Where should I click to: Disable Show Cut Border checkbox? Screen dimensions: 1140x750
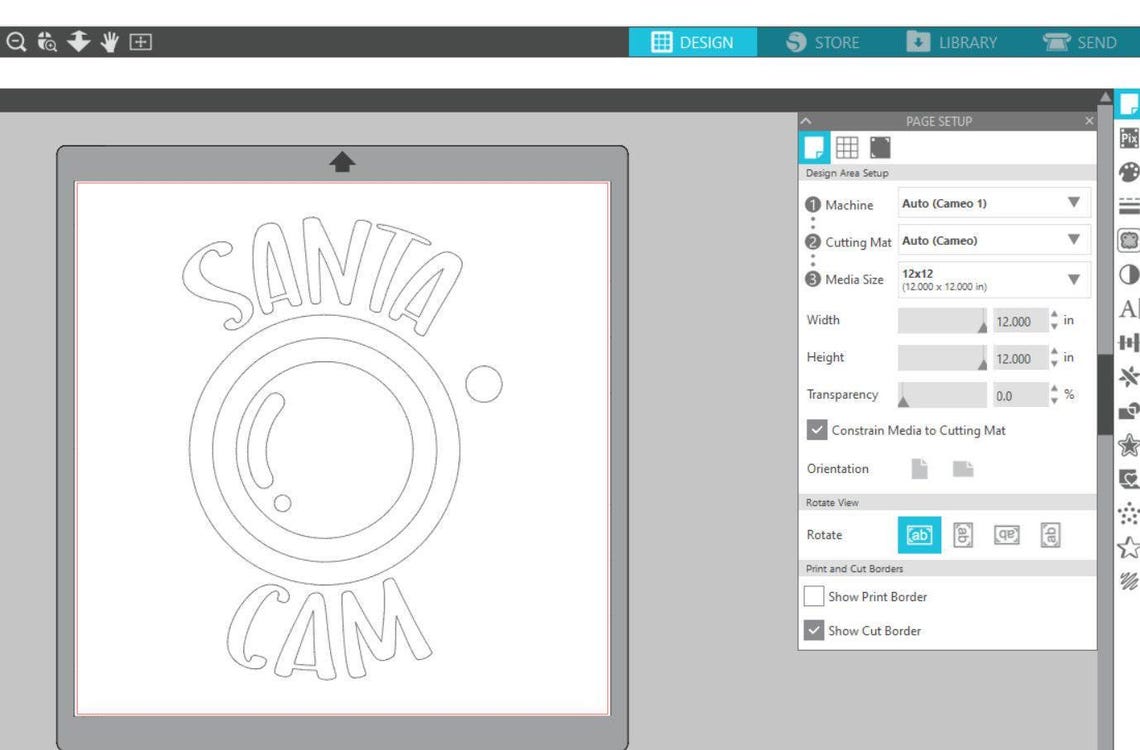click(x=814, y=630)
